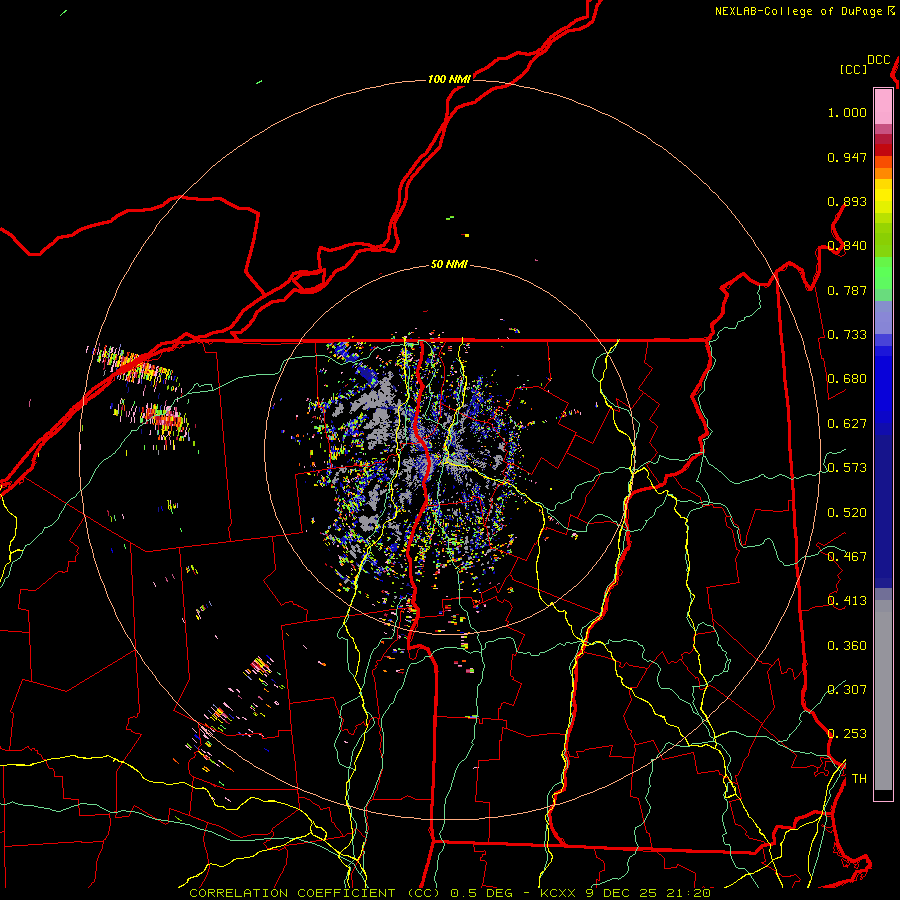Click the KCXX station identifier
Image resolution: width=900 pixels, height=900 pixels.
pos(557,893)
